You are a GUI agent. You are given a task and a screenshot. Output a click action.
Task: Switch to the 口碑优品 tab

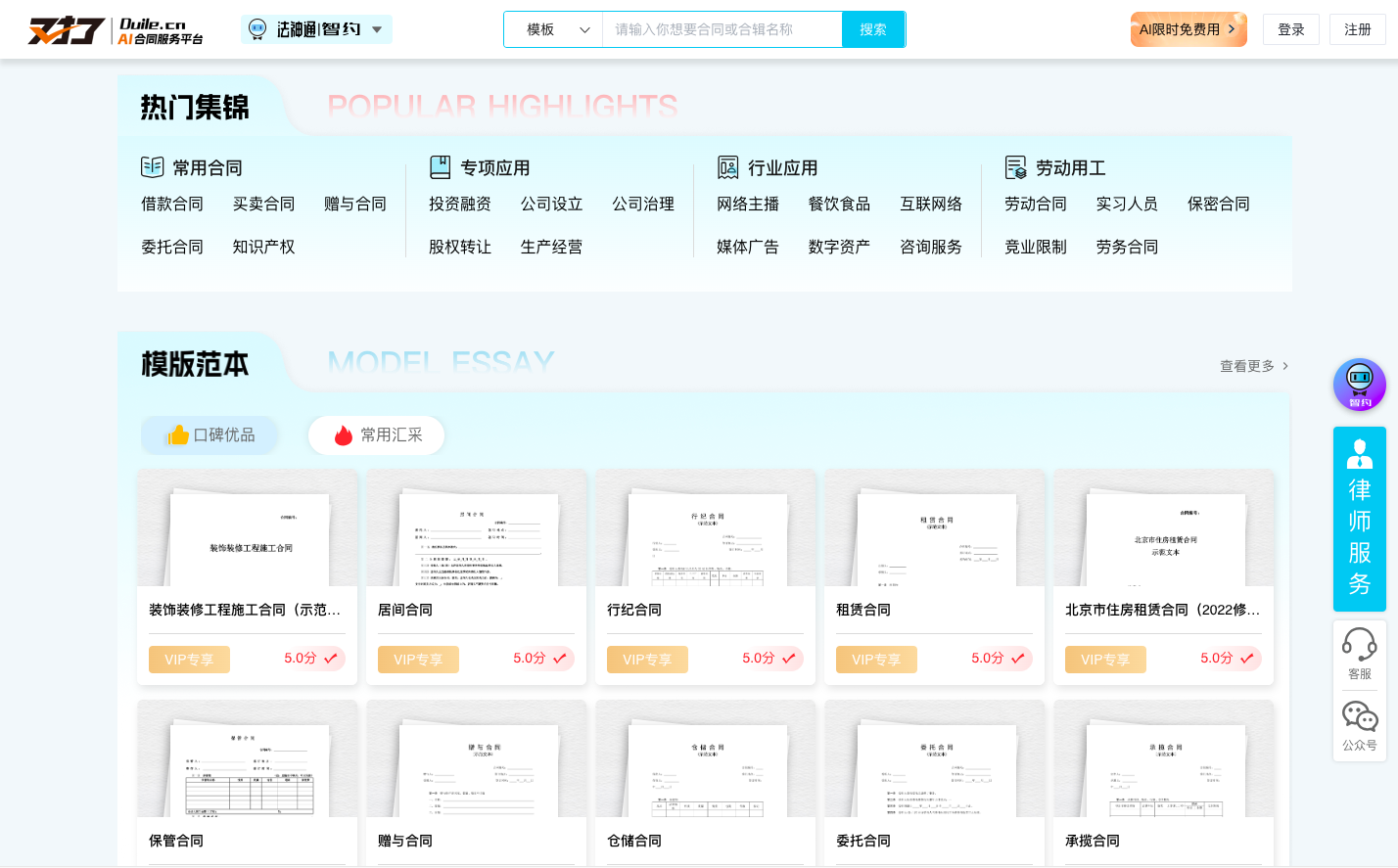point(210,434)
